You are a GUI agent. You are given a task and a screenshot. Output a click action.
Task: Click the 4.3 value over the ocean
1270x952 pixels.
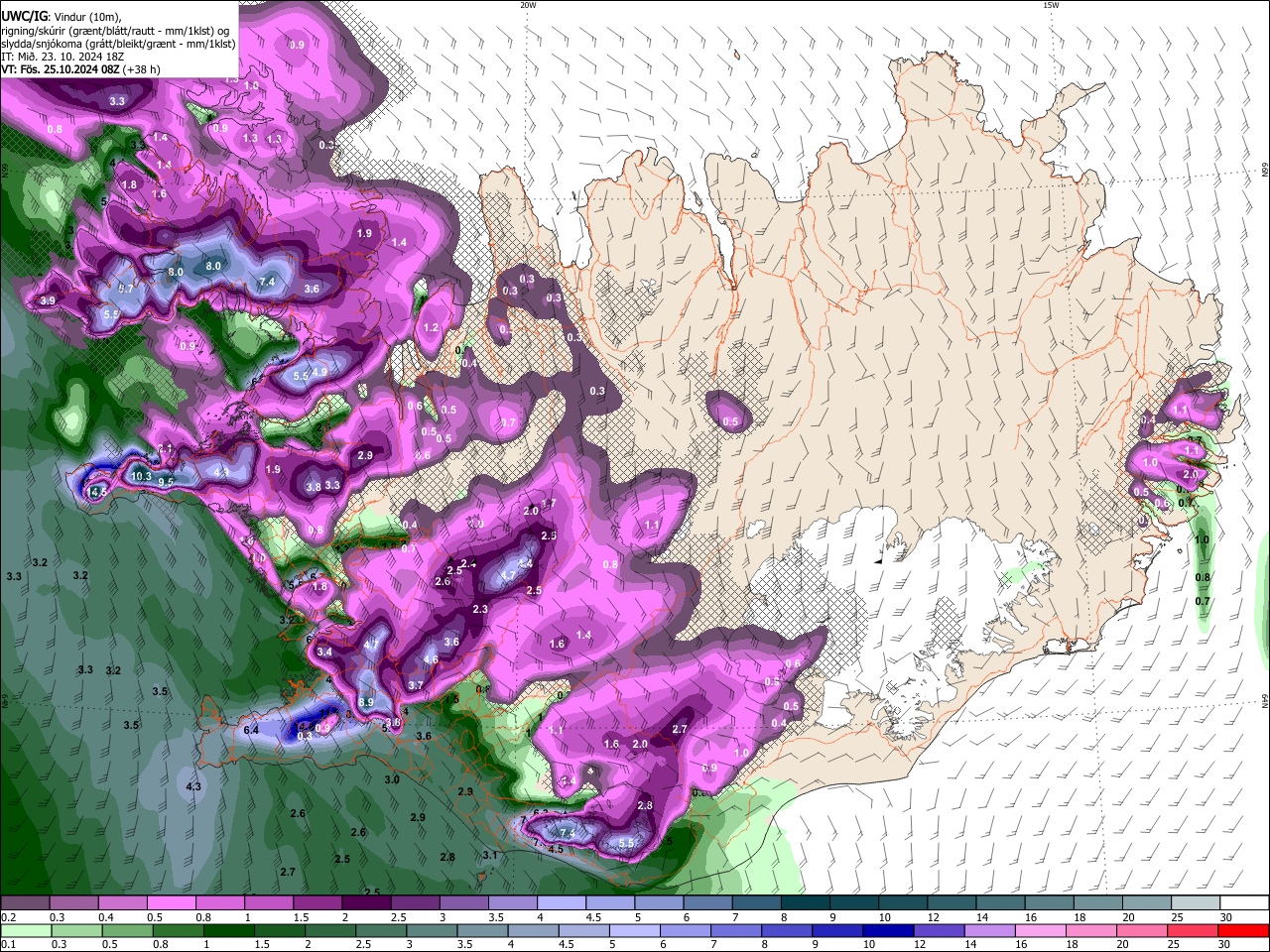point(193,786)
